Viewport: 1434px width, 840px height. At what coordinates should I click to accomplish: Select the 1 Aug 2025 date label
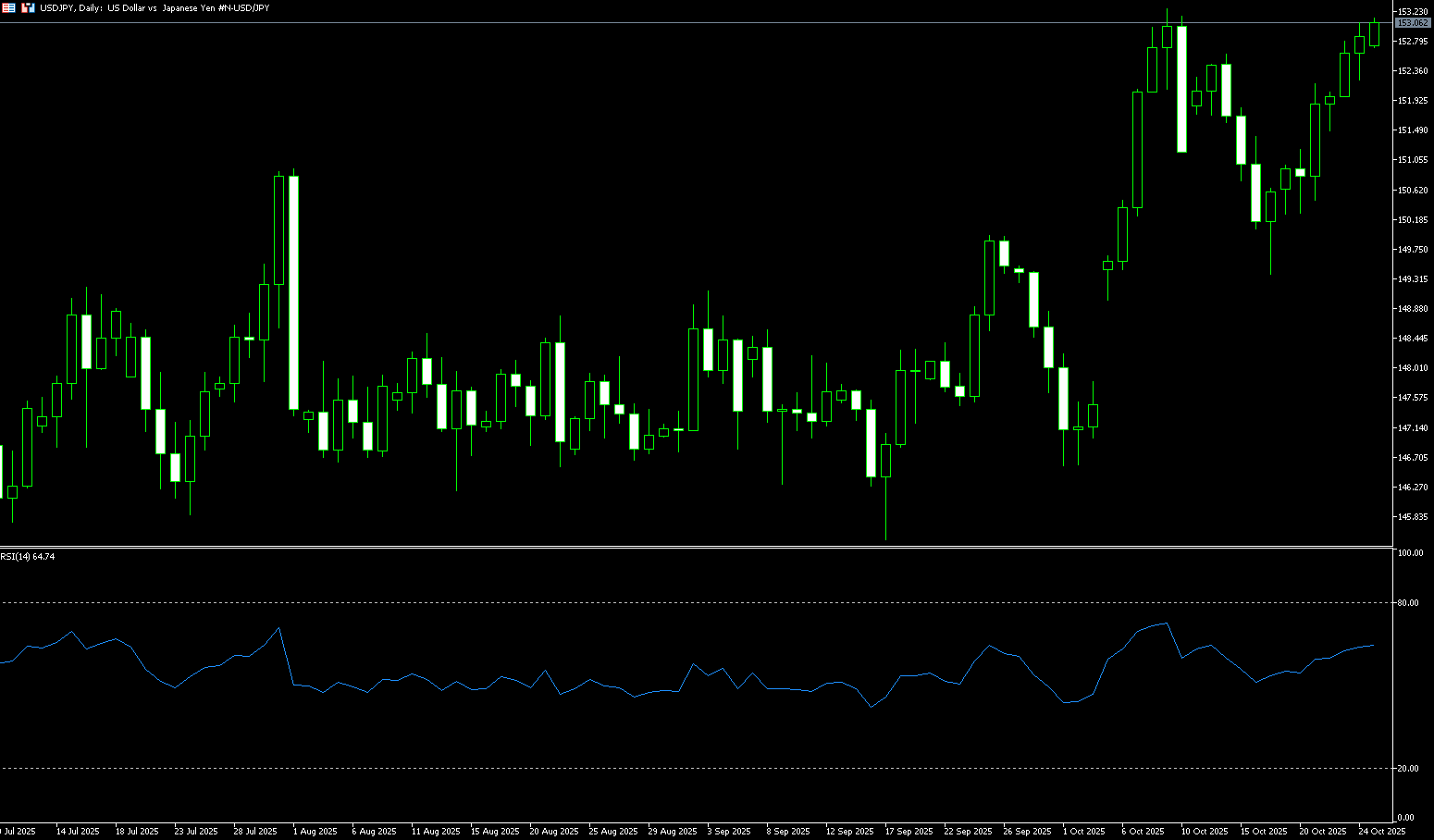click(x=315, y=832)
